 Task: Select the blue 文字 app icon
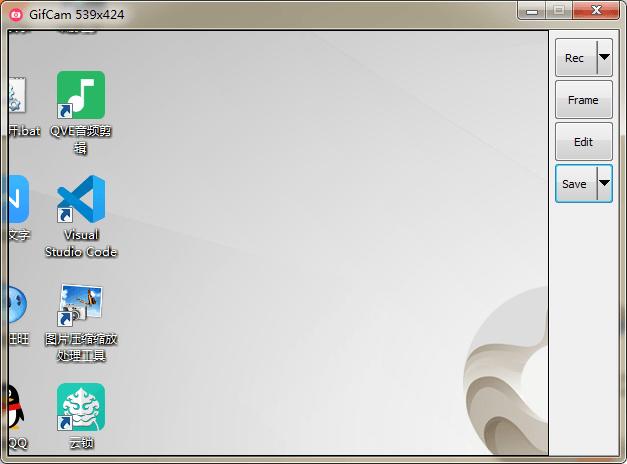coord(18,199)
